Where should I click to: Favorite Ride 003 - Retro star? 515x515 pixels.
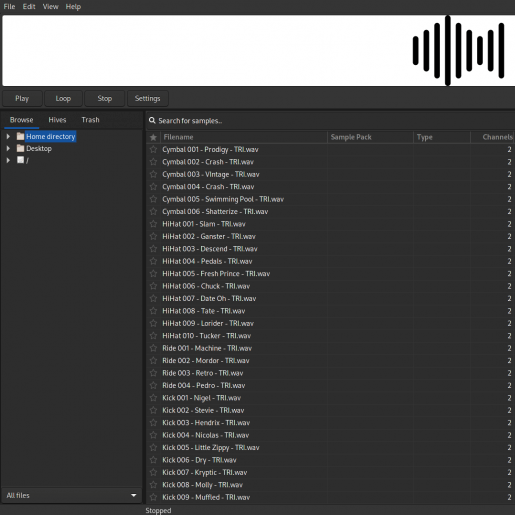[153, 373]
